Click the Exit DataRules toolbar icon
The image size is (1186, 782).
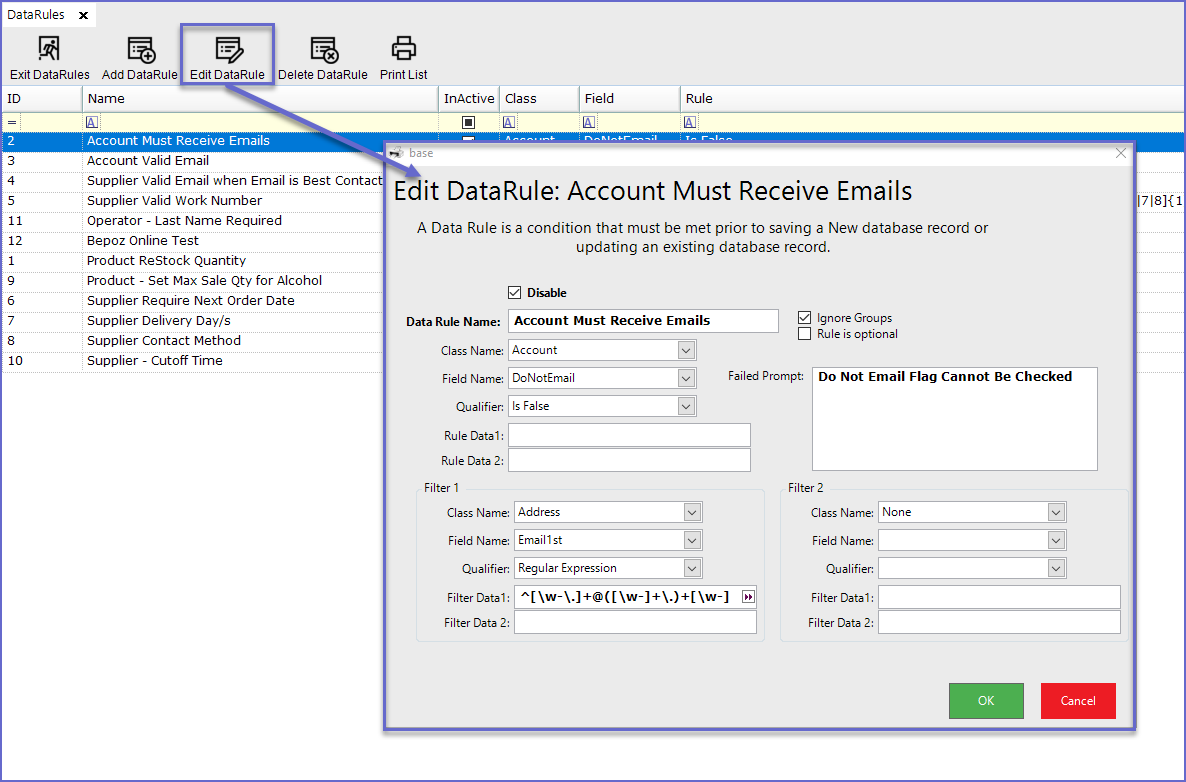click(x=49, y=49)
